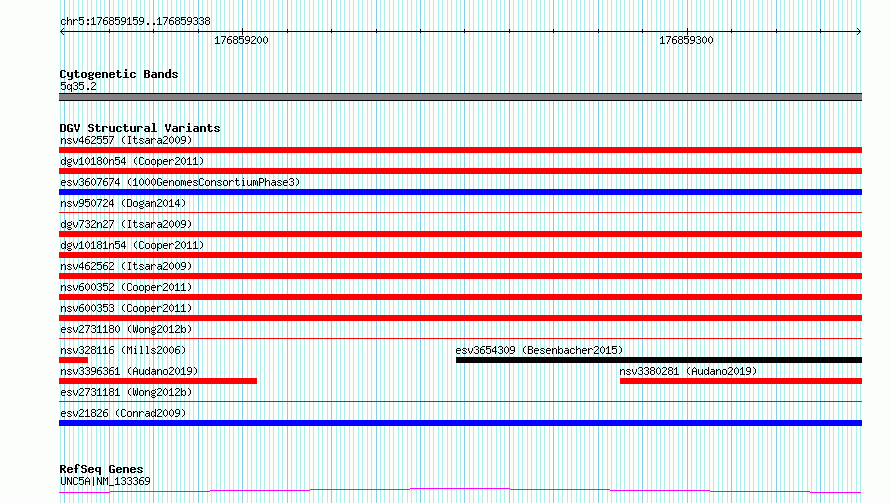This screenshot has width=890, height=503.
Task: Open variant nsv328116 (Mills2006)
Action: pyautogui.click(x=123, y=350)
